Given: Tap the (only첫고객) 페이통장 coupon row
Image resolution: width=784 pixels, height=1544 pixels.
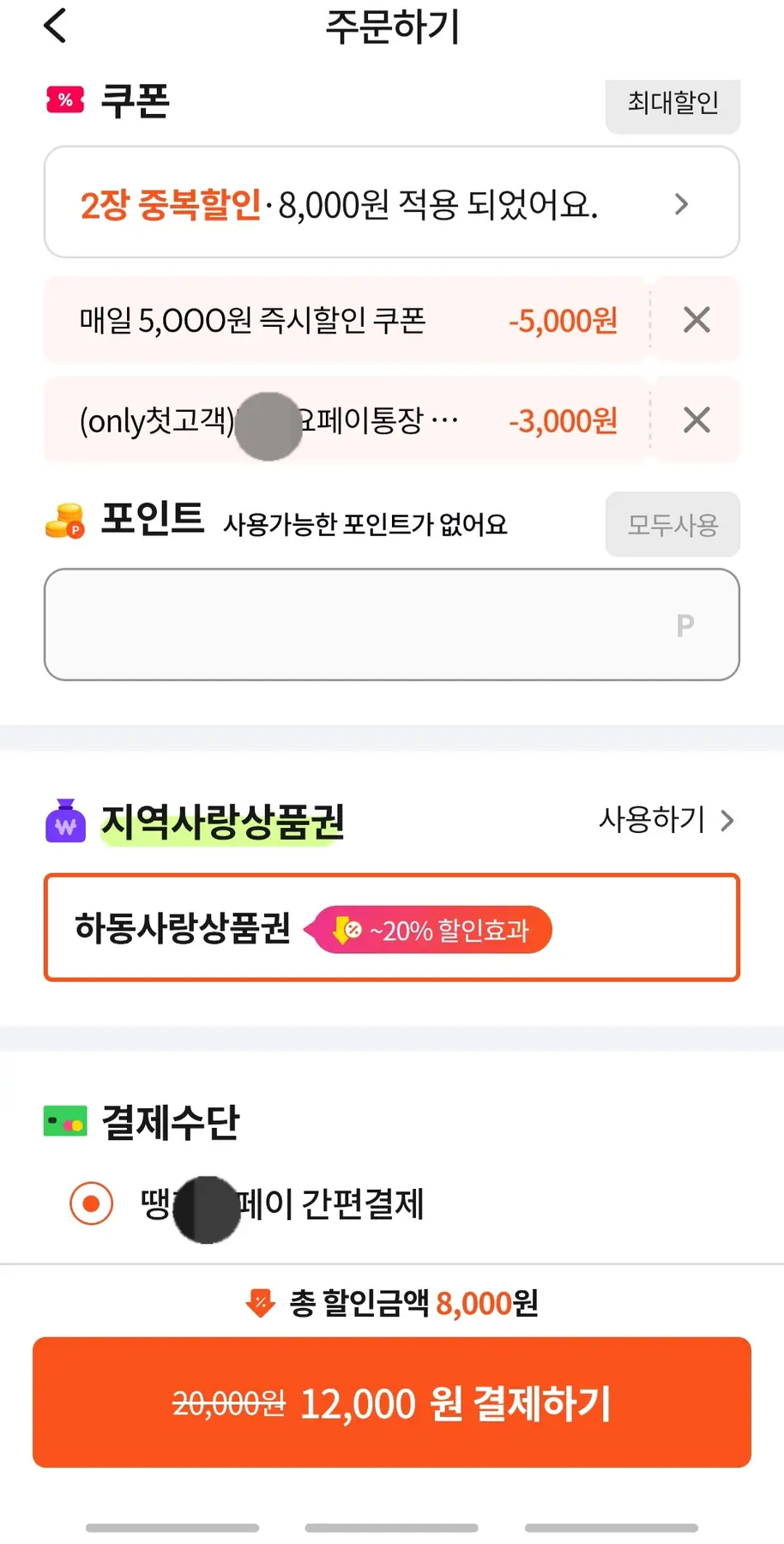Looking at the screenshot, I should click(343, 420).
